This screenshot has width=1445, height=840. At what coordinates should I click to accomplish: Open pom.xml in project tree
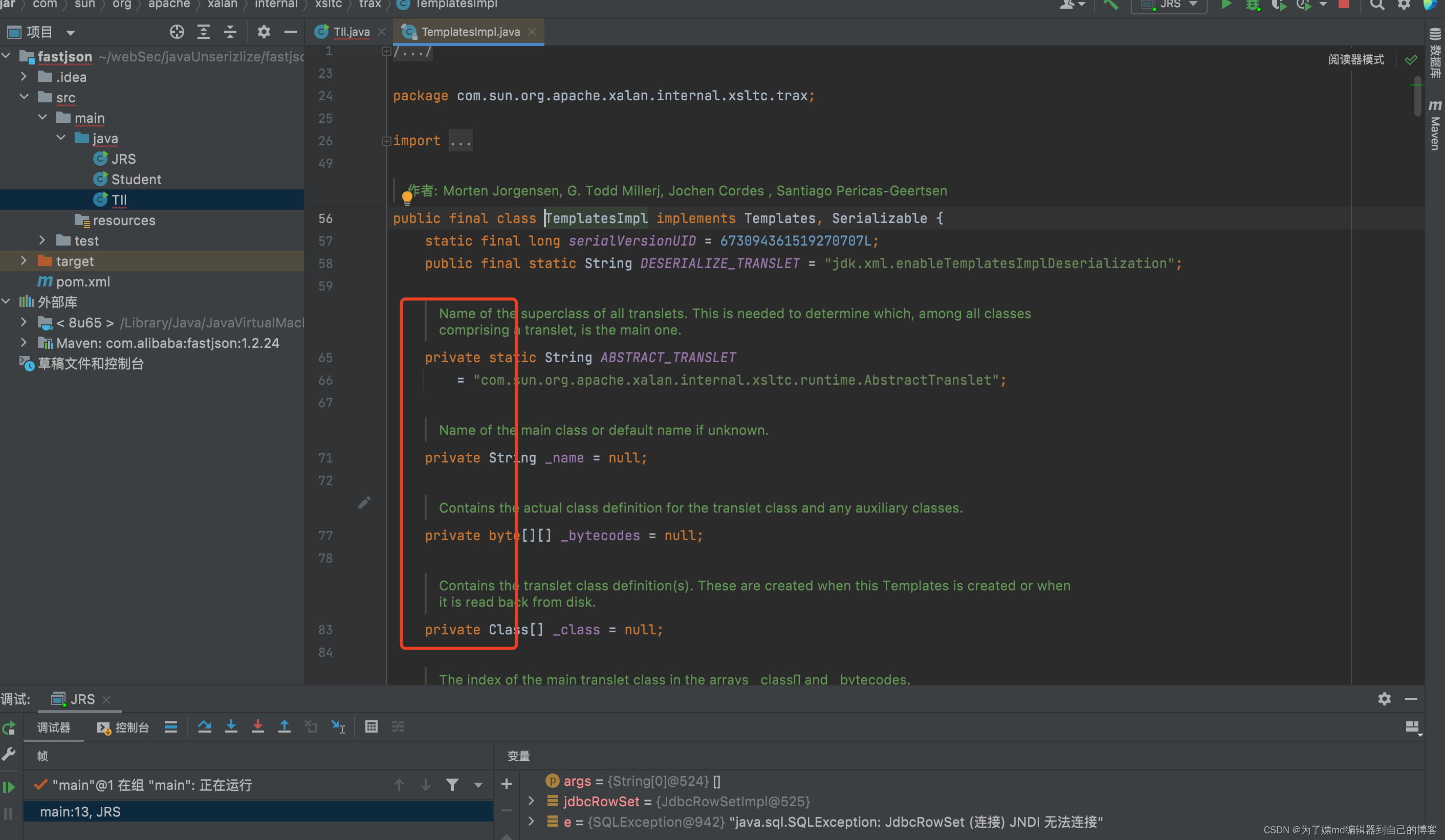[82, 281]
